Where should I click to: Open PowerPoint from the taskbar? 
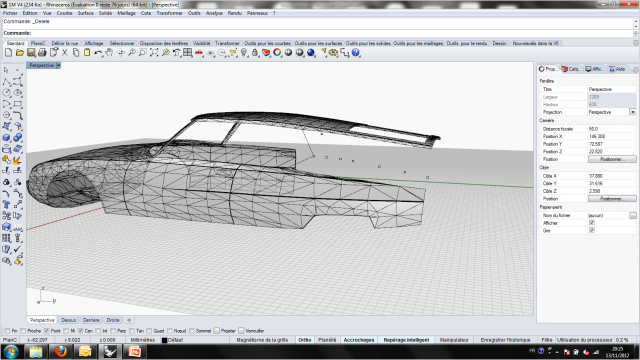tap(134, 351)
